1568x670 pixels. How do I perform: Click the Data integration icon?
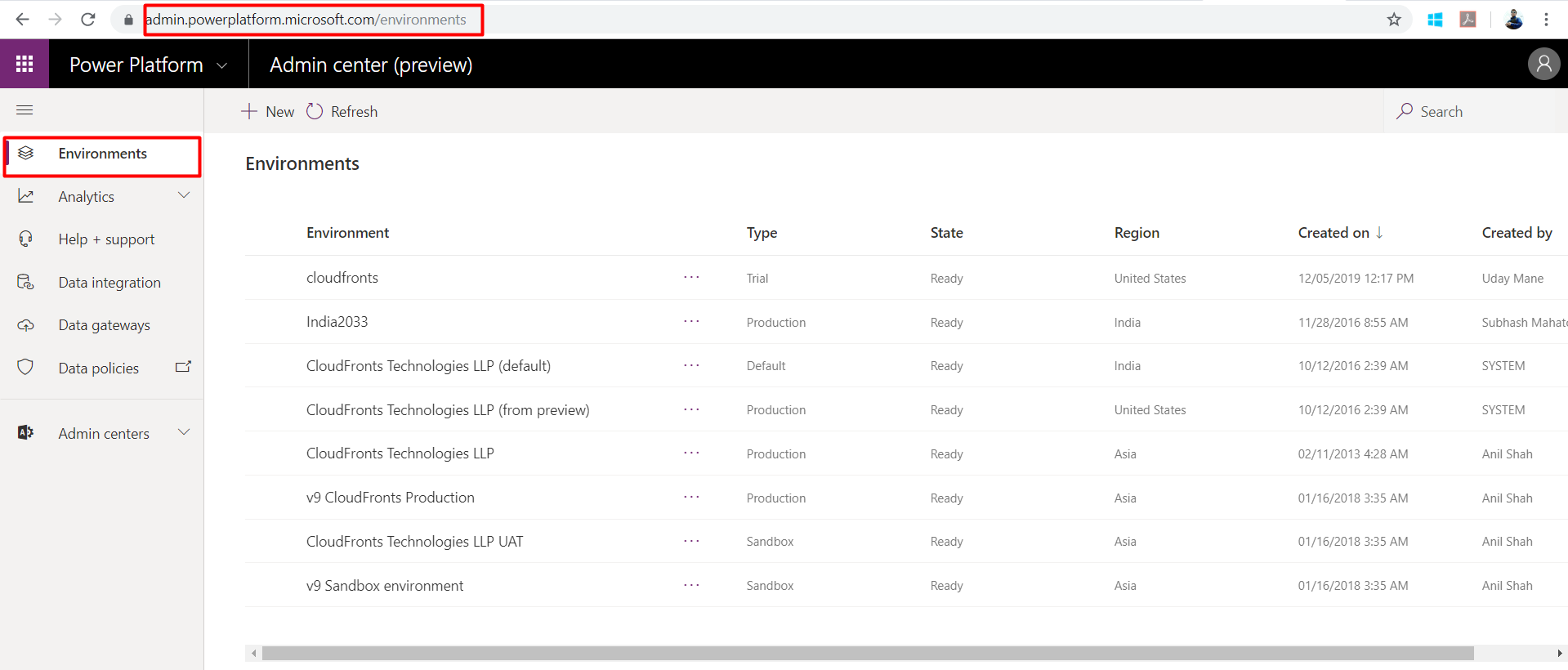(25, 282)
